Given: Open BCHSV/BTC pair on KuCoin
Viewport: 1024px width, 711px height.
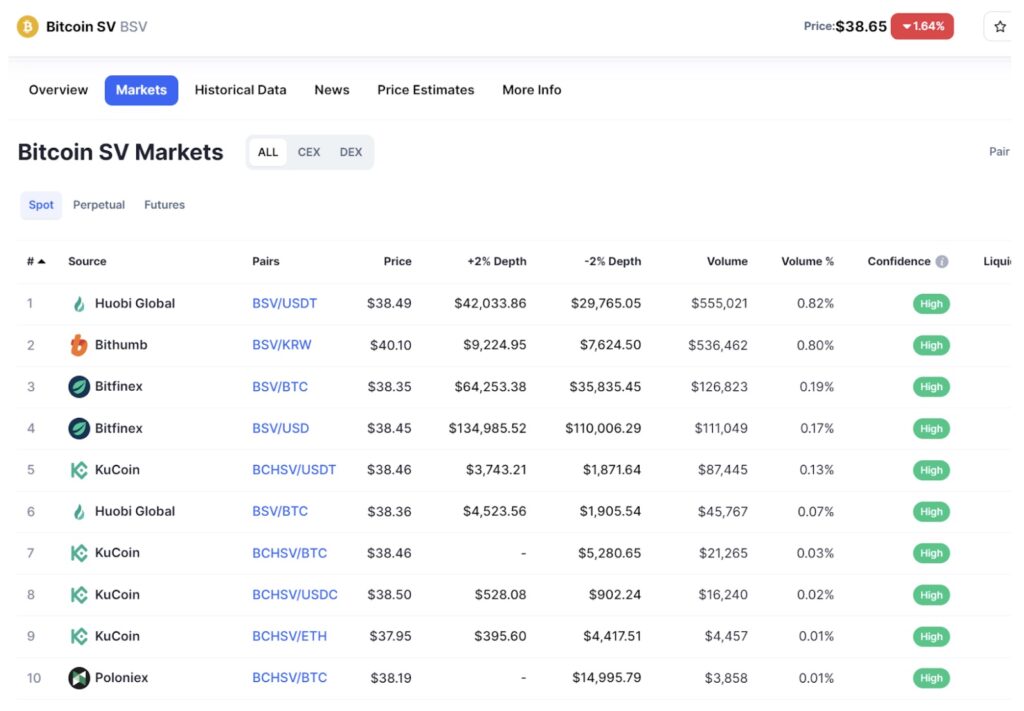Looking at the screenshot, I should tap(289, 553).
